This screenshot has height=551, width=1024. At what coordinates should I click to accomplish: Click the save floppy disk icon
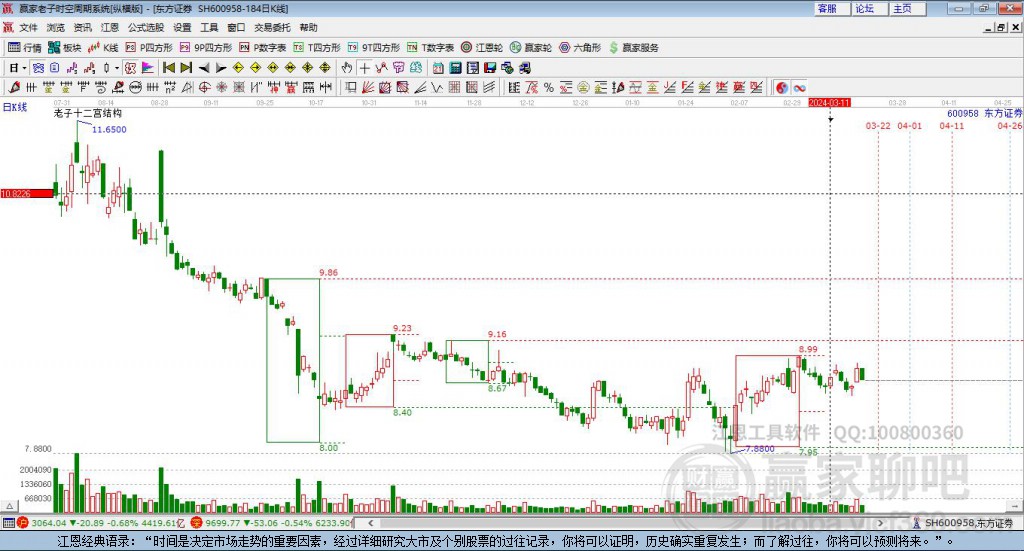pos(490,68)
